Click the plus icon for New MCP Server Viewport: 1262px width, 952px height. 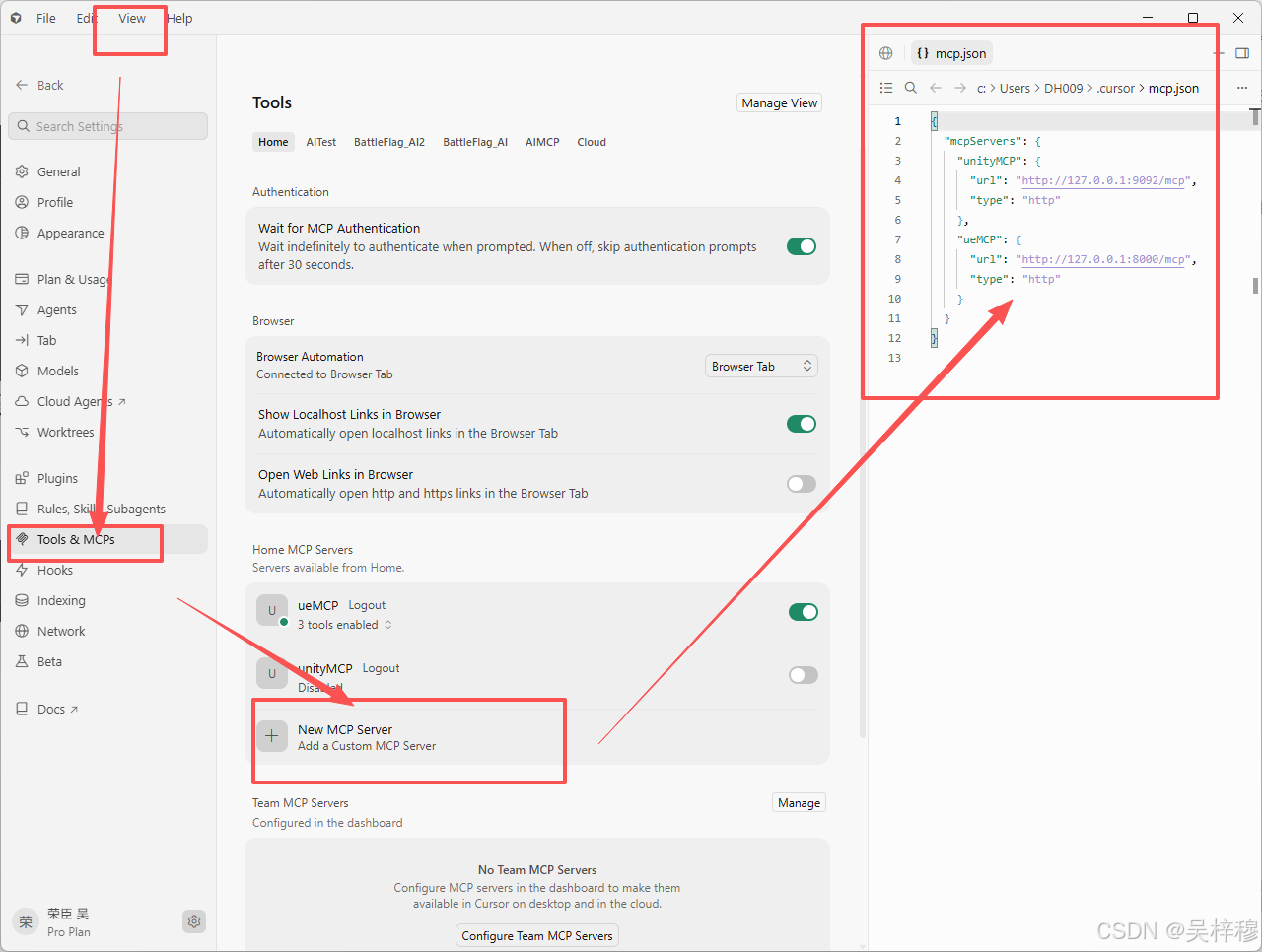click(x=272, y=736)
